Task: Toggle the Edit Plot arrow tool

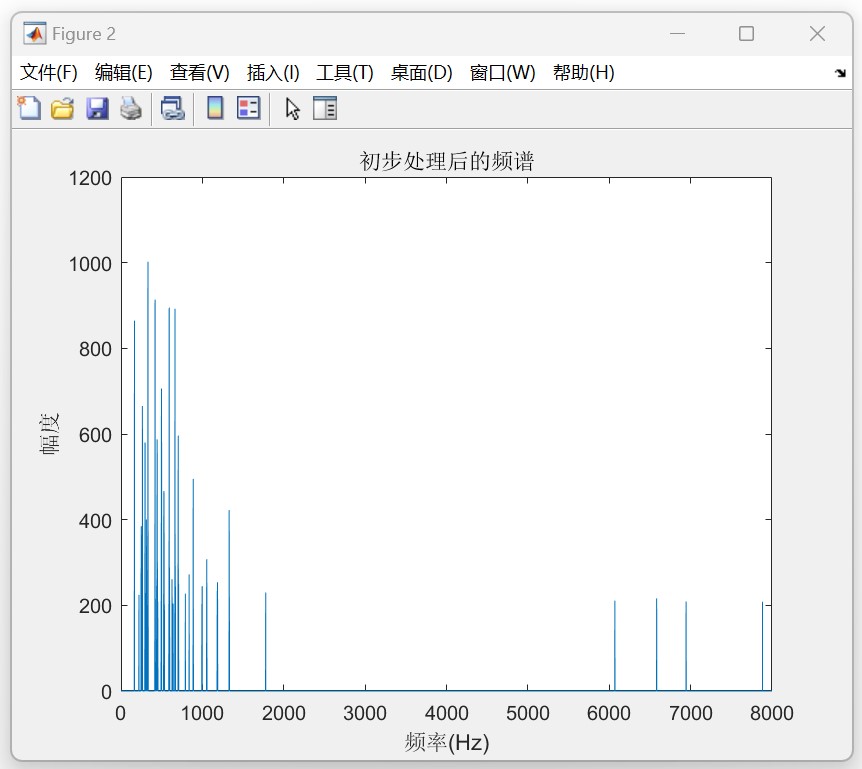Action: click(292, 108)
